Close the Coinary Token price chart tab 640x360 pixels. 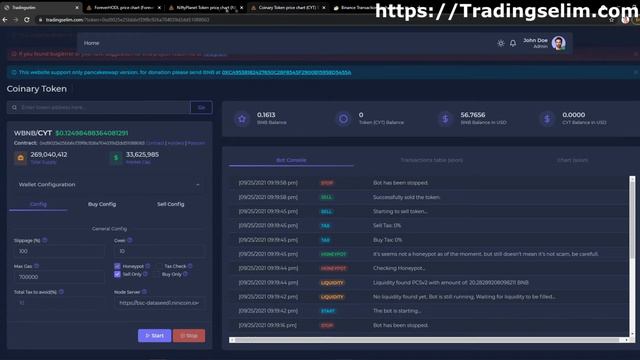324,7
